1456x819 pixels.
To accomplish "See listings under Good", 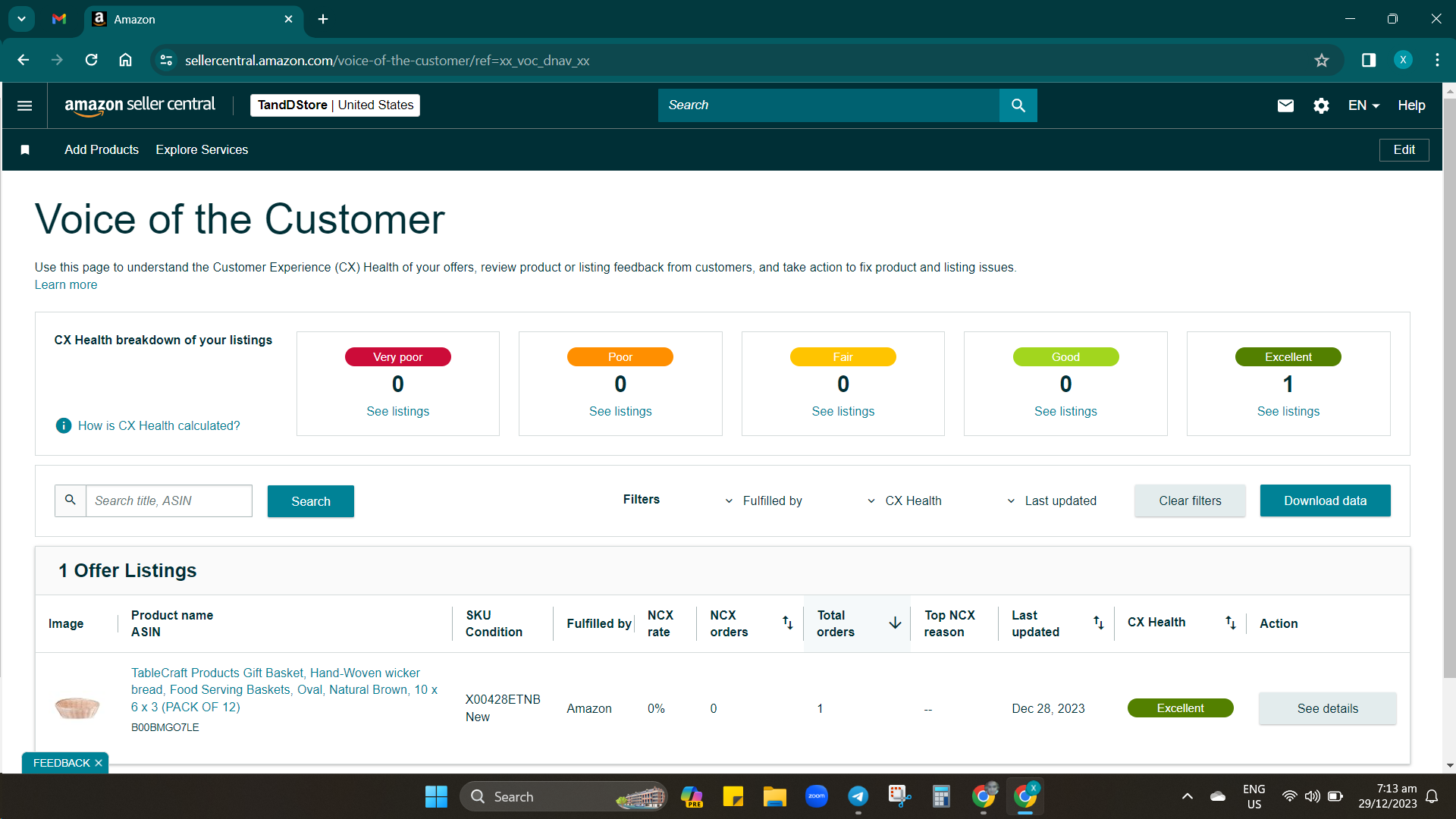I will (x=1065, y=411).
